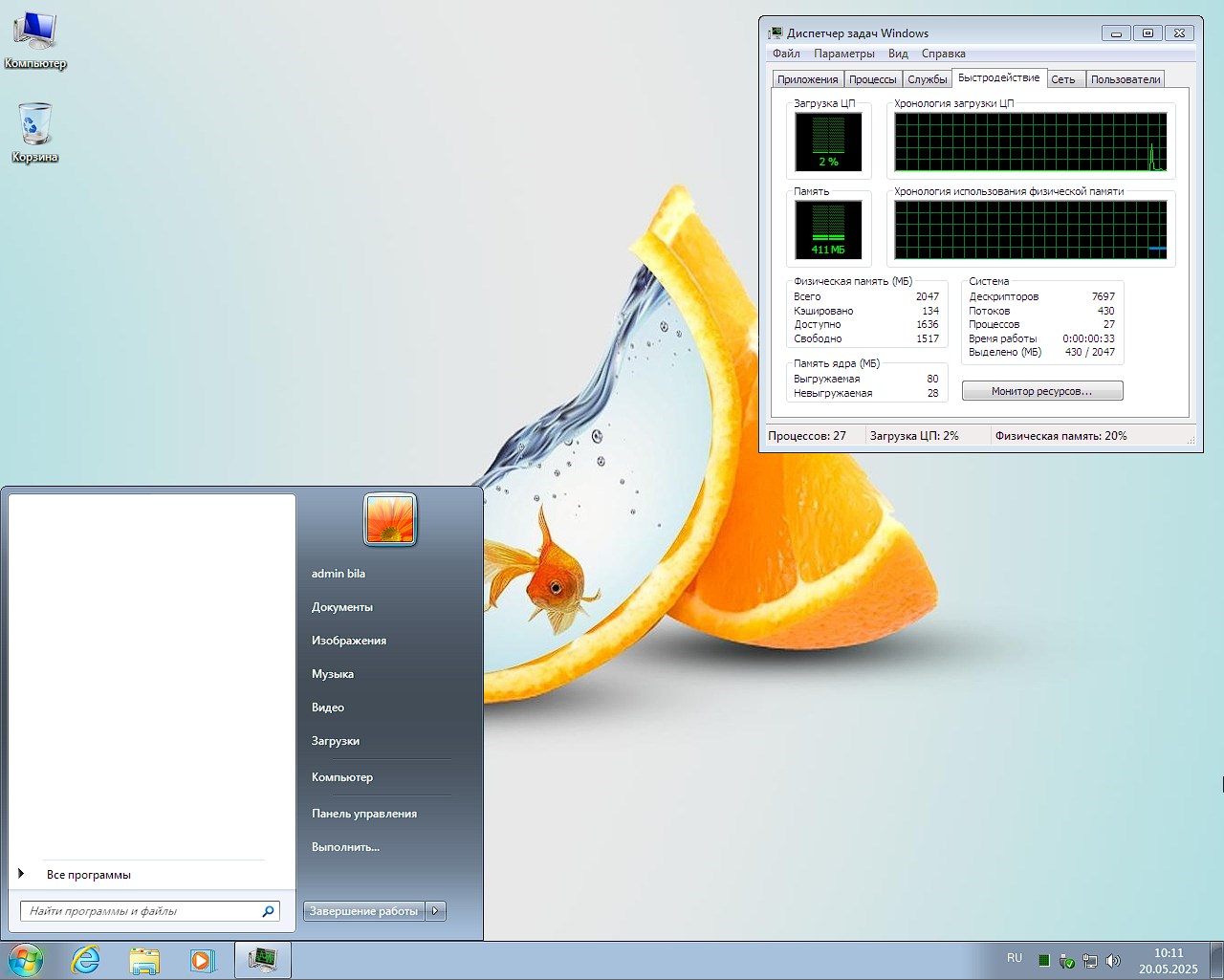Click the Windows Start orb
Image resolution: width=1224 pixels, height=980 pixels.
[26, 960]
